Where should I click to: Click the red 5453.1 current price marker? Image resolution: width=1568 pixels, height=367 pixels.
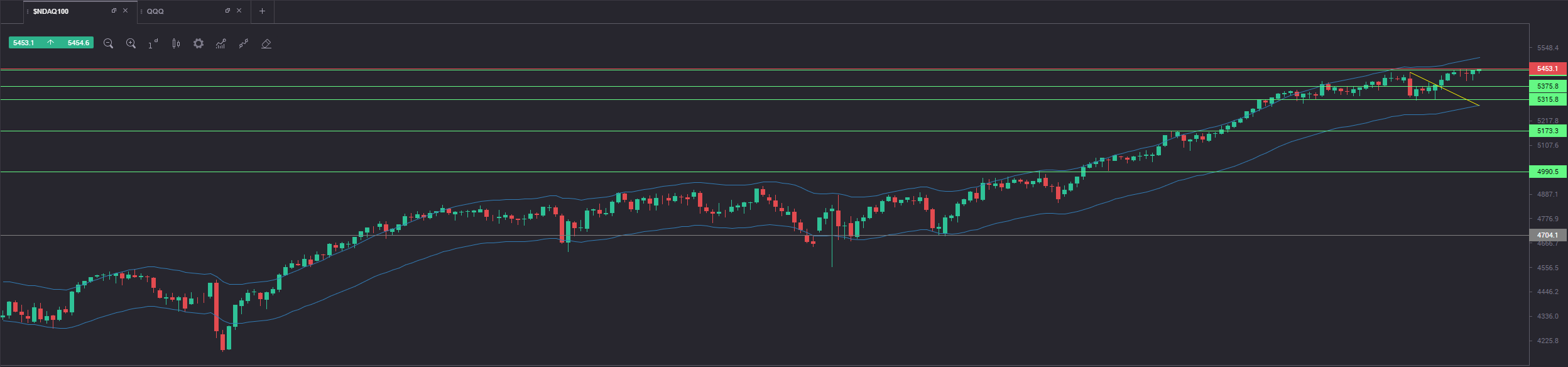point(1547,68)
